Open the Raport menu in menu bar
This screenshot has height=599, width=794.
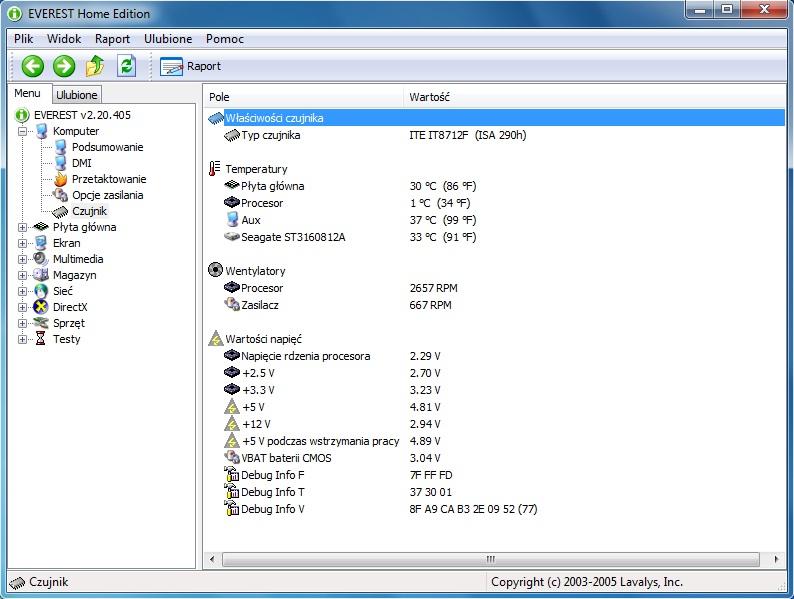(112, 39)
